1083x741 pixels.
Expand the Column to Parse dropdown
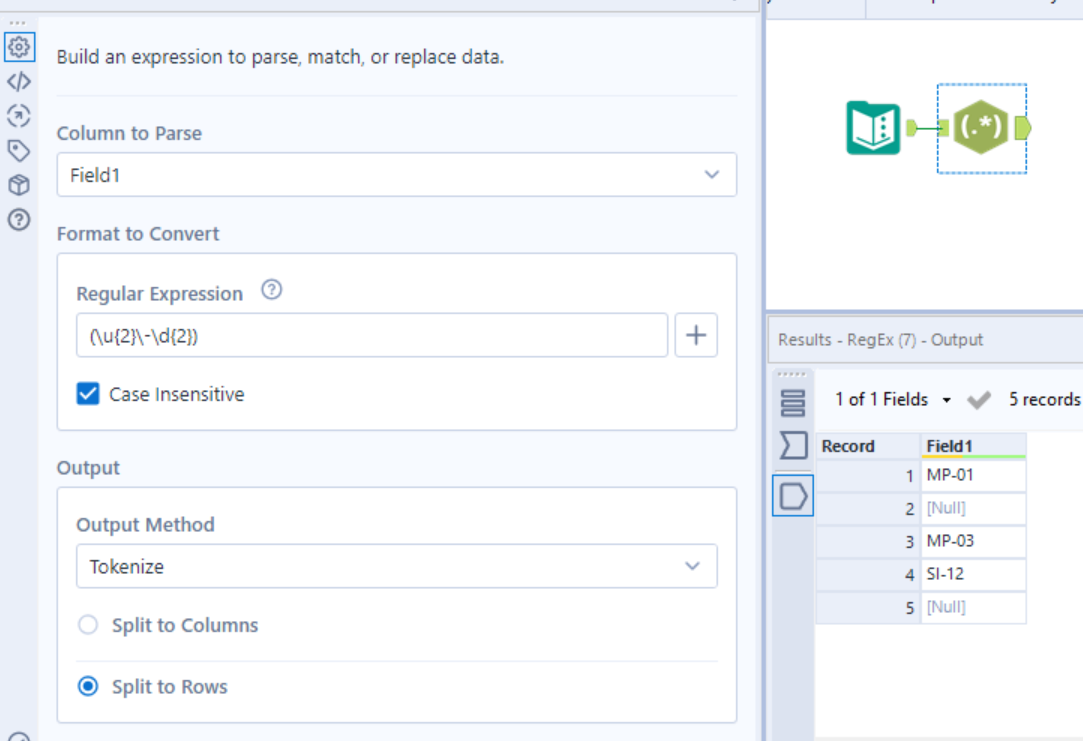[396, 175]
